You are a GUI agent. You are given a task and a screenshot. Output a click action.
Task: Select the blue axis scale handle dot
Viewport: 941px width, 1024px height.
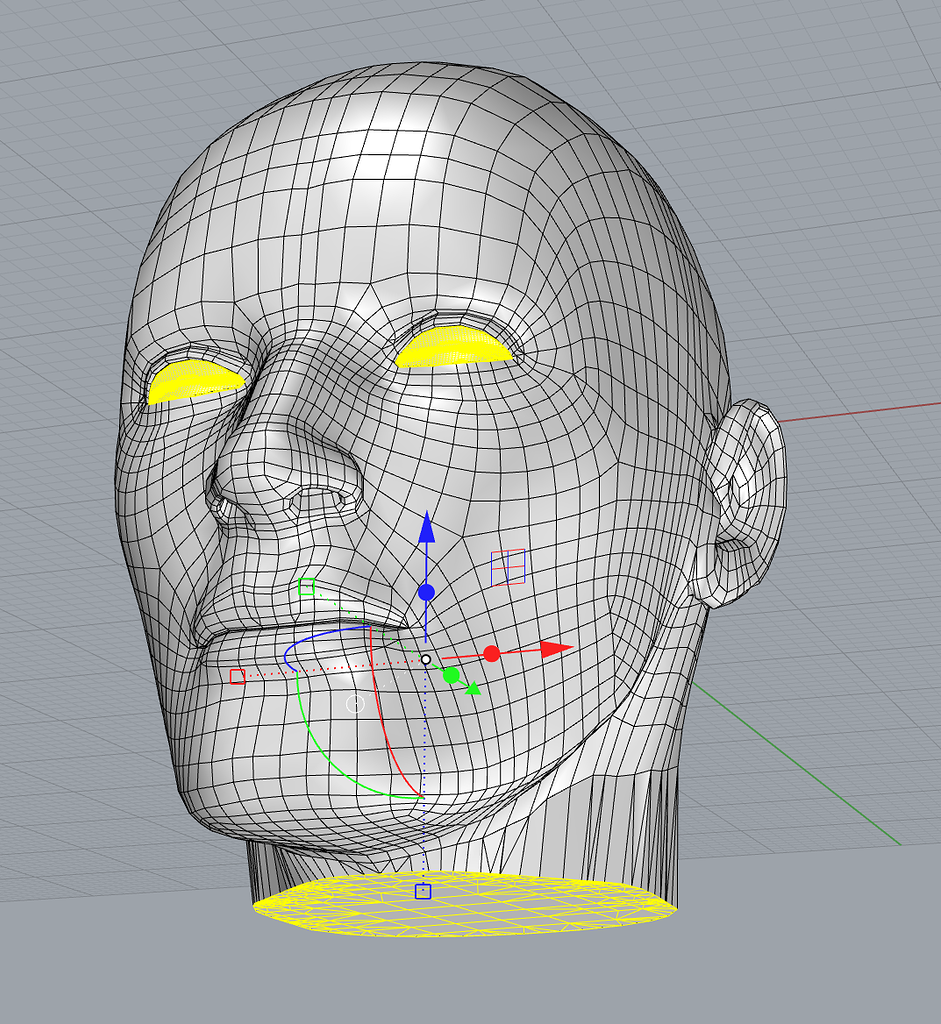coord(427,593)
